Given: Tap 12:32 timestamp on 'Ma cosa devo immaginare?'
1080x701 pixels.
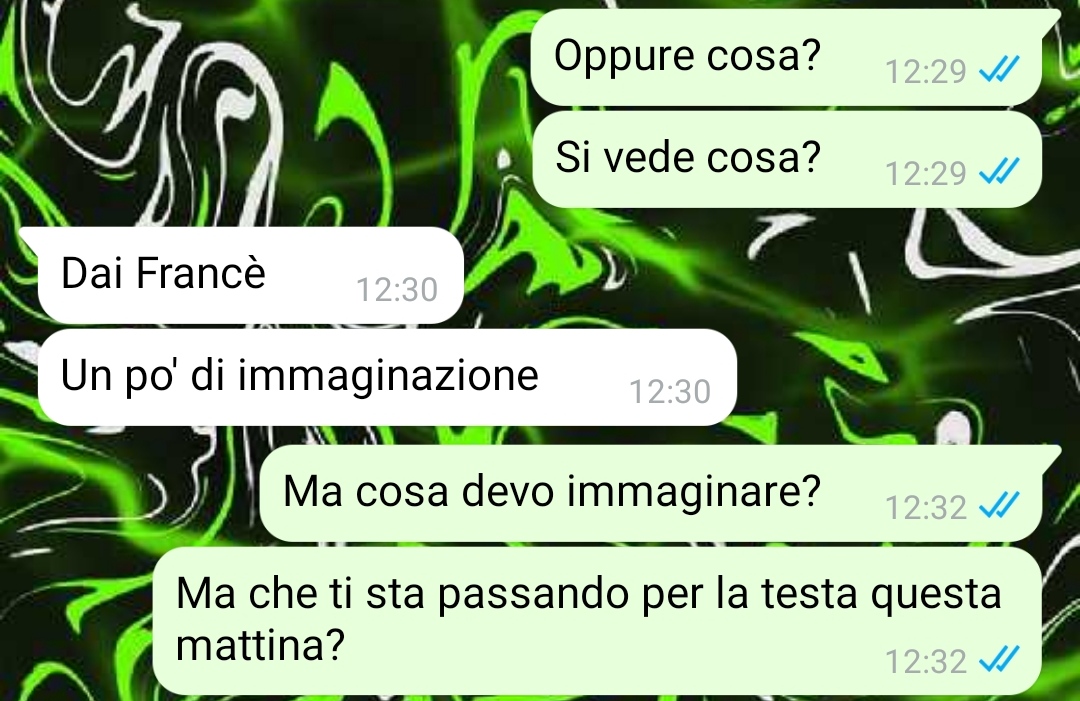Looking at the screenshot, I should click(926, 508).
